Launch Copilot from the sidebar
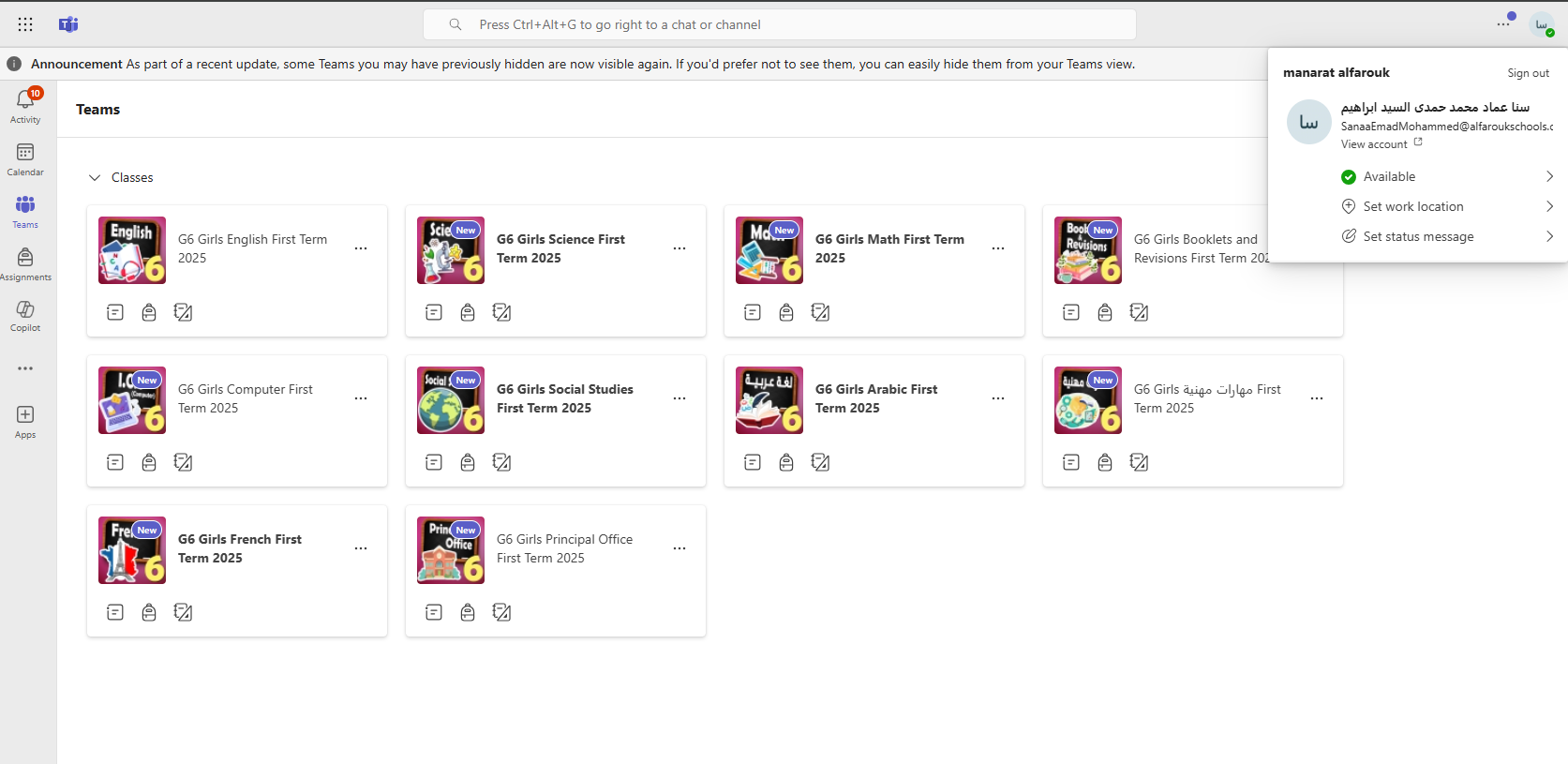Image resolution: width=1568 pixels, height=764 pixels. [x=25, y=315]
